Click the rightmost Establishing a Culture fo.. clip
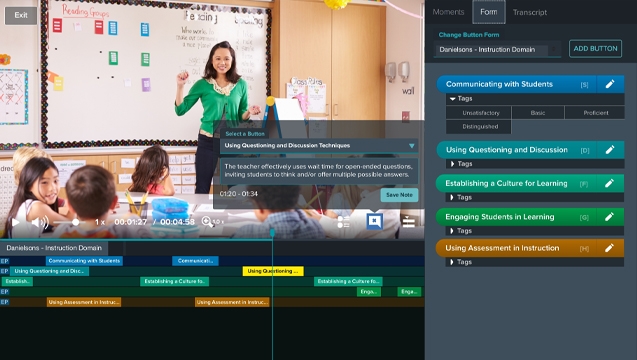 348,281
